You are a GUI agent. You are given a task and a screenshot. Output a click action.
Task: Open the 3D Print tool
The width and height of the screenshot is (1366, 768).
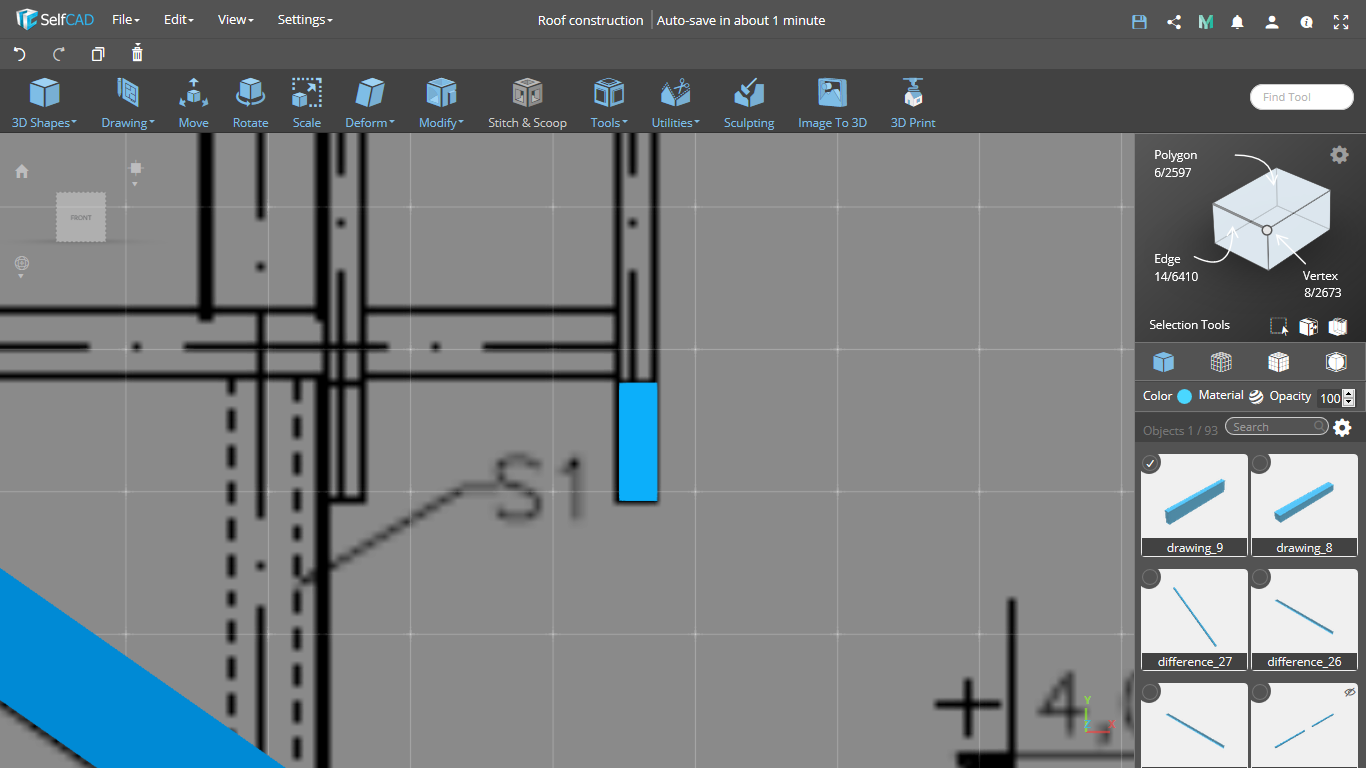coord(913,104)
